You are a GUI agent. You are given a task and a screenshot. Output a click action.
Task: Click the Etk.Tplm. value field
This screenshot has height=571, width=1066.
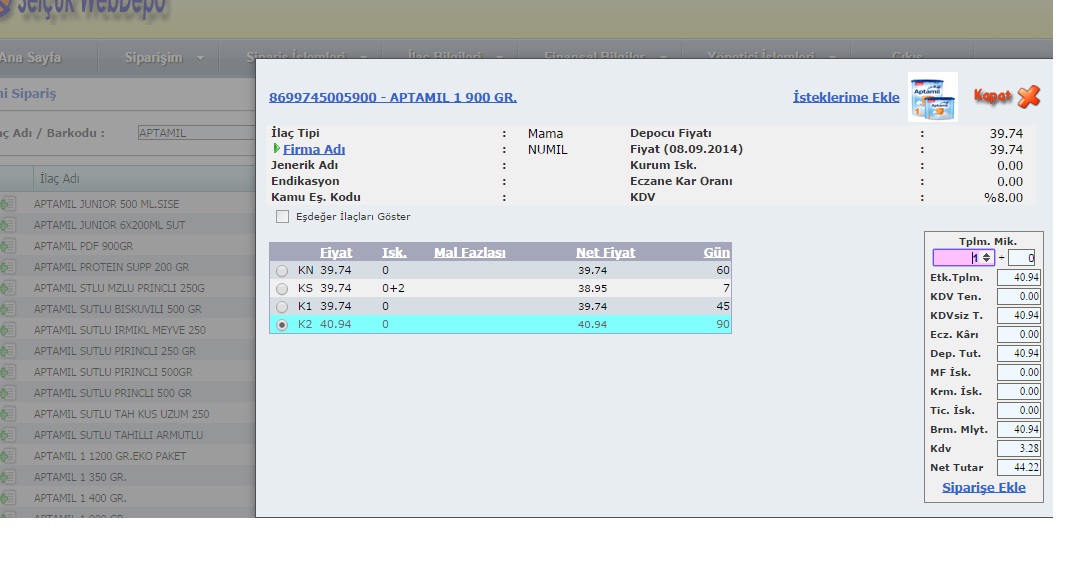pyautogui.click(x=1018, y=277)
